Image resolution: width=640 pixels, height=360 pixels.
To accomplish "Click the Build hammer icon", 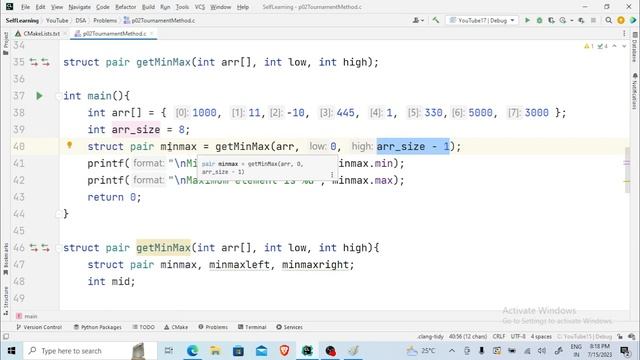I will pyautogui.click(x=436, y=20).
